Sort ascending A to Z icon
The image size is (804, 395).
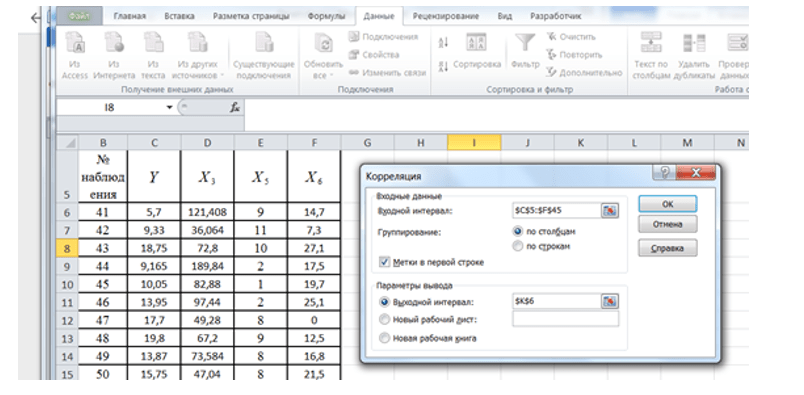(444, 43)
